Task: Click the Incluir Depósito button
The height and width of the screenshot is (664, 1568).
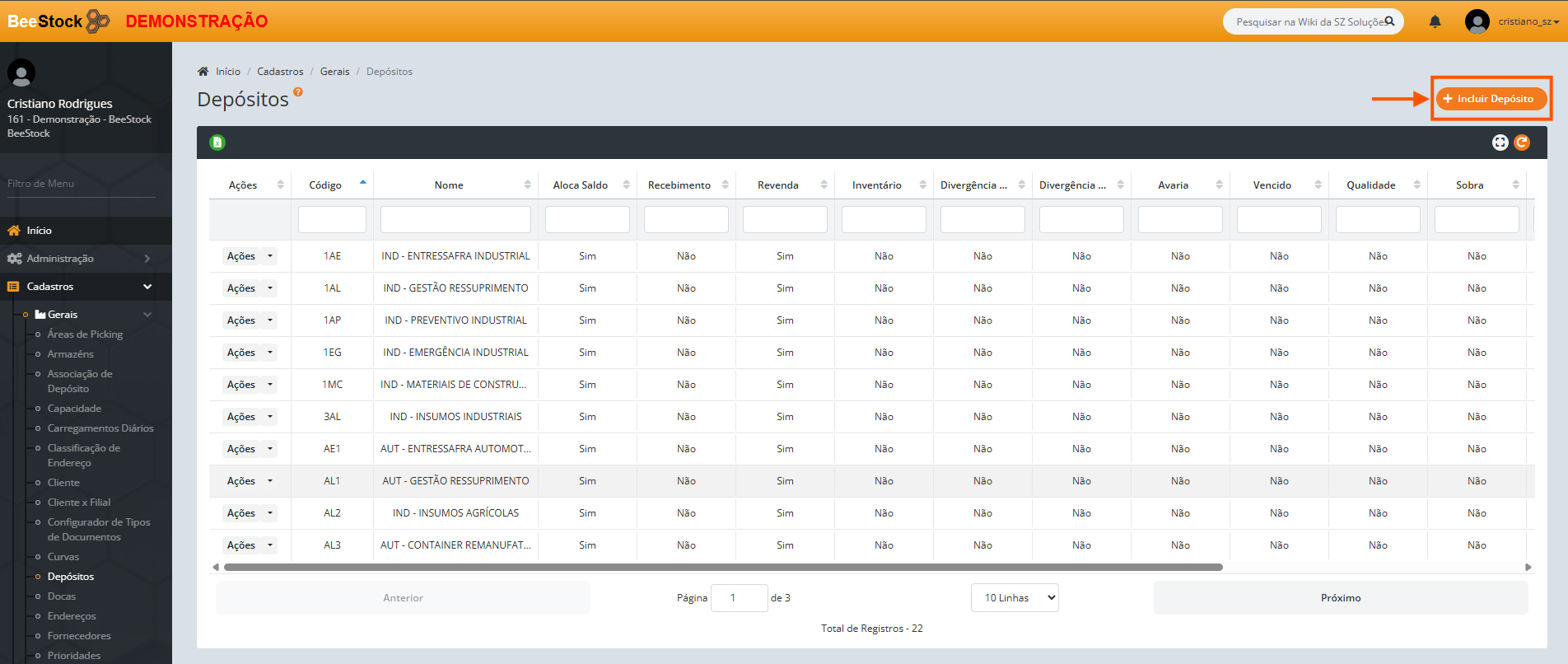Action: (x=1491, y=99)
